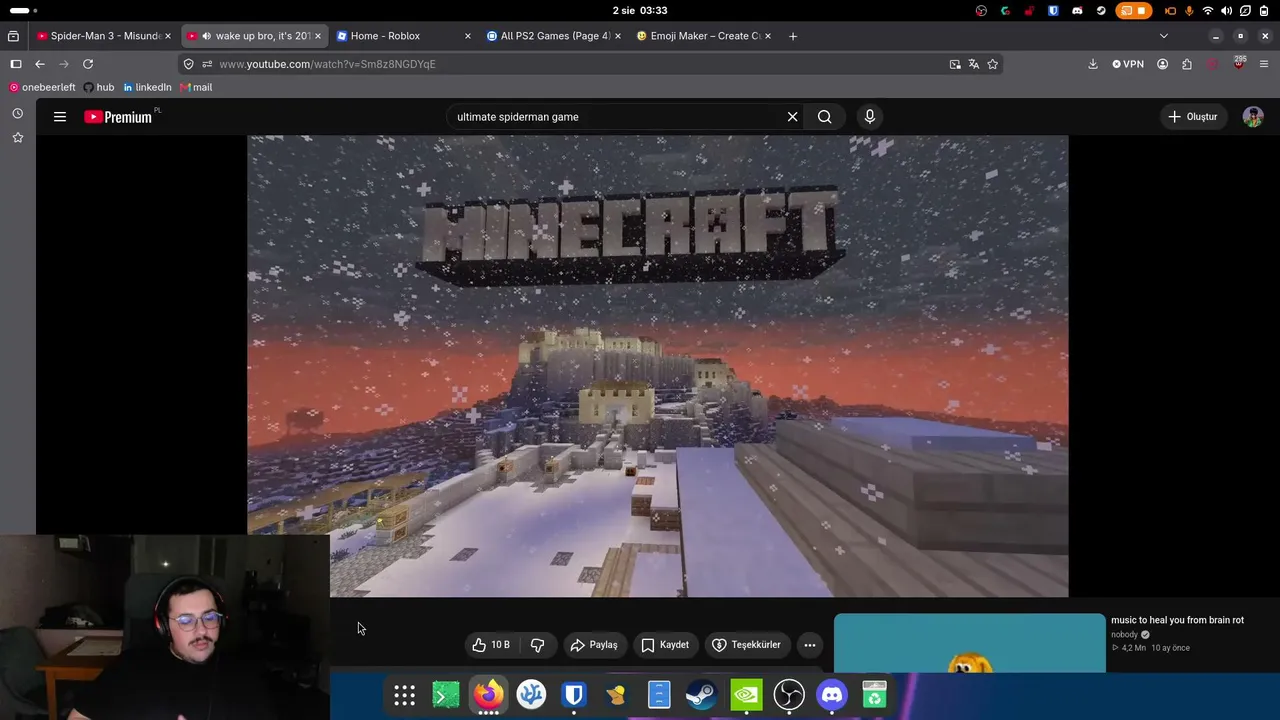Close the Spider-Man 3 tab
This screenshot has height=720, width=1280.
(168, 36)
